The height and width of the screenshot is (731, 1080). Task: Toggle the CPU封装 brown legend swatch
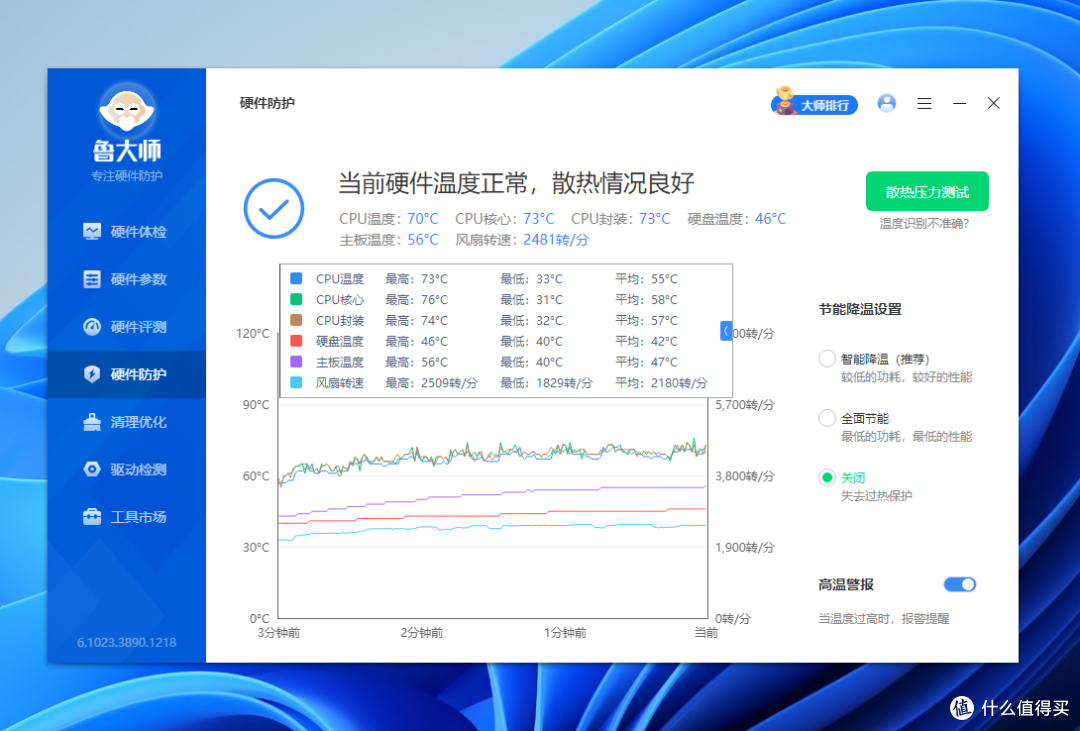click(x=296, y=320)
